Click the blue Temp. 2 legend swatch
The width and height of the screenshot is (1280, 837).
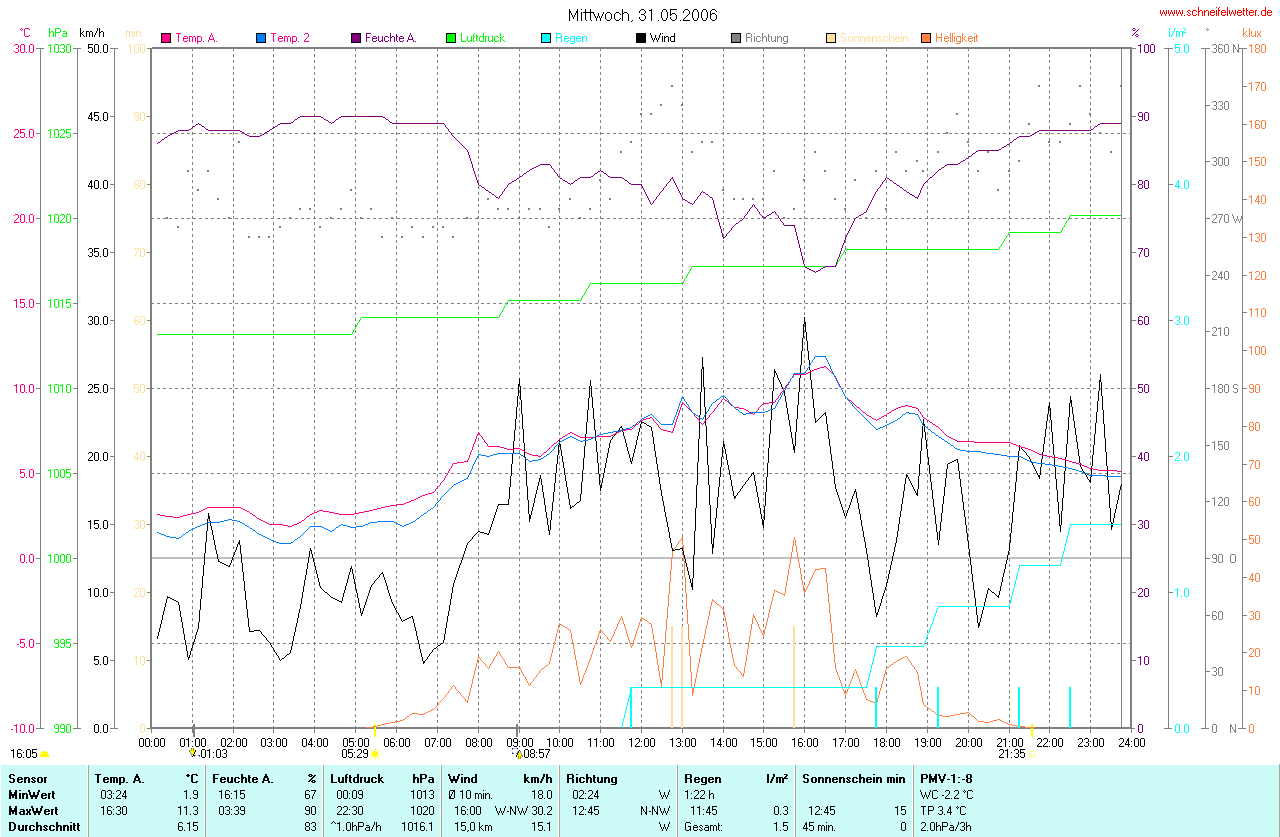pos(260,38)
